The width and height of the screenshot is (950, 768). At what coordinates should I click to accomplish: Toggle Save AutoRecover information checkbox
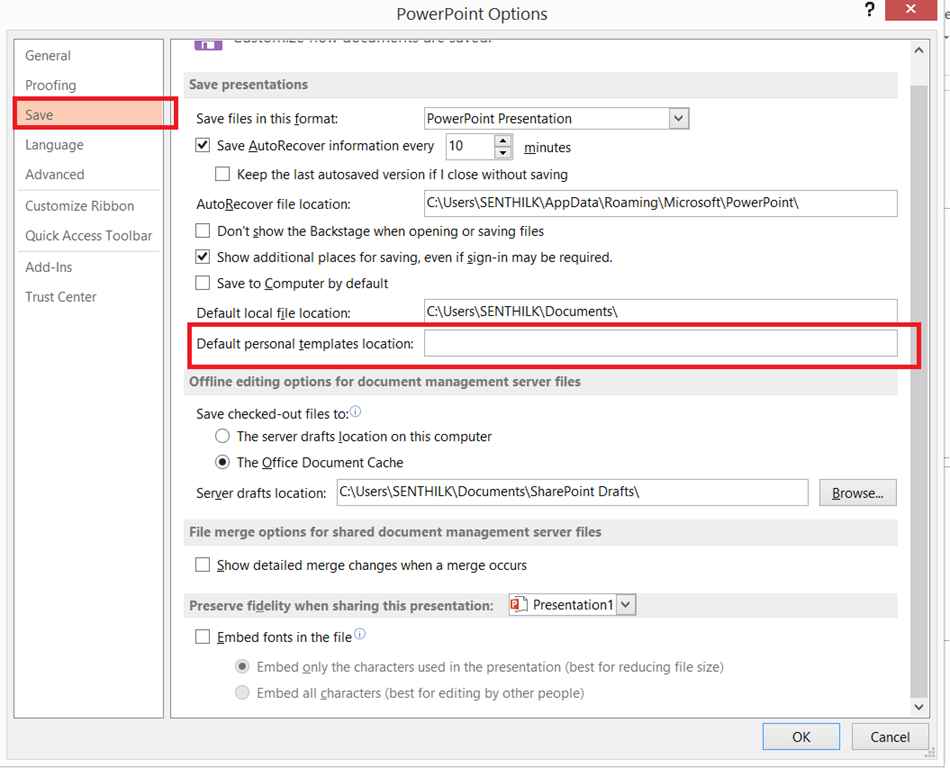coord(204,146)
